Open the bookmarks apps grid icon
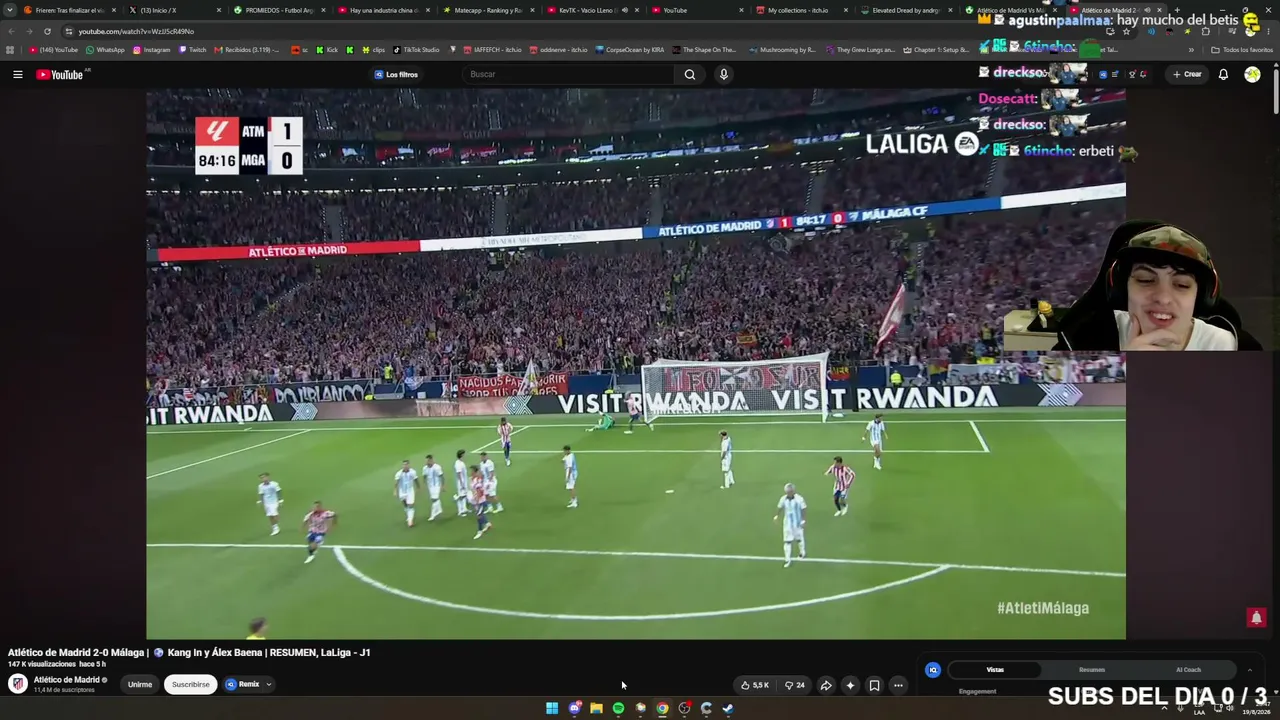The image size is (1280, 720). (x=10, y=50)
